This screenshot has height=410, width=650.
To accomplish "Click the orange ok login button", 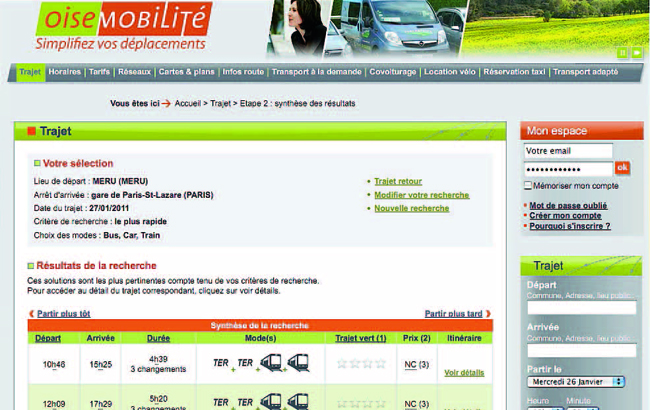I will [622, 168].
